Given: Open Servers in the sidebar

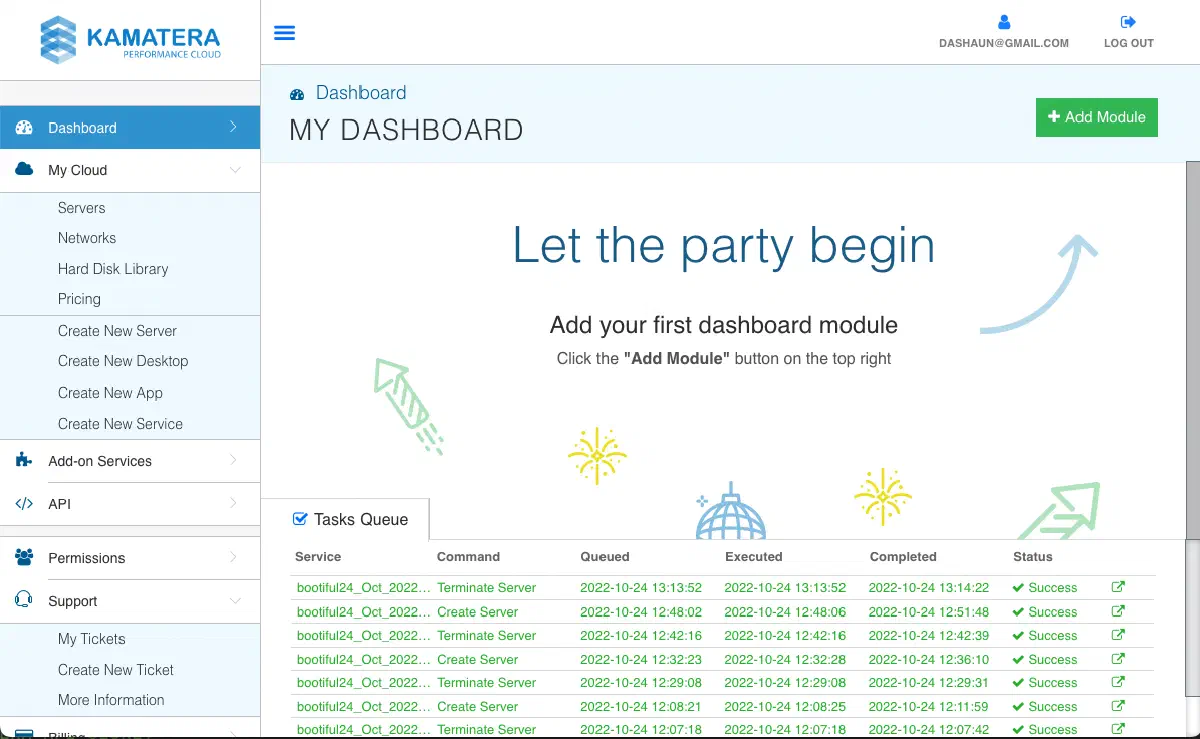Looking at the screenshot, I should tap(81, 208).
